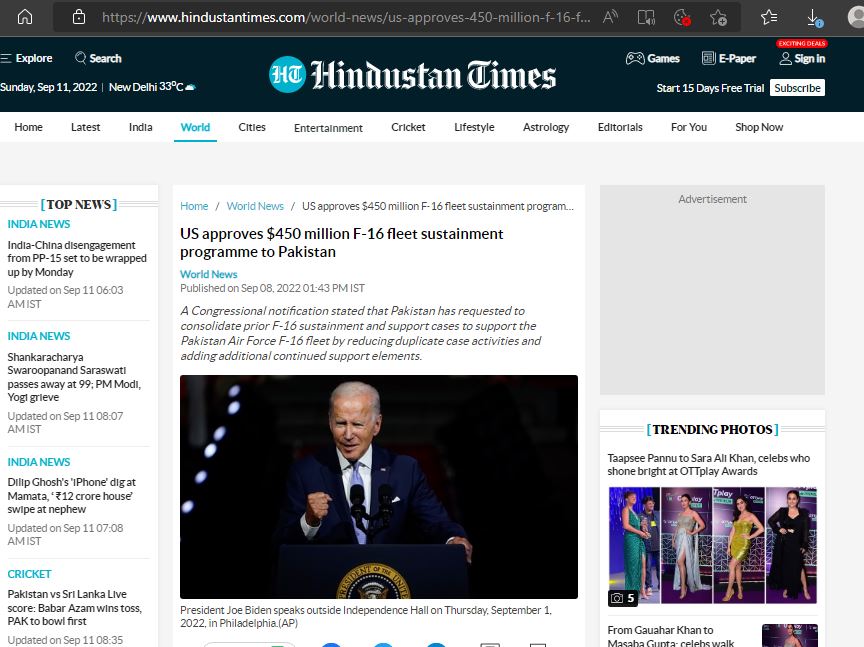This screenshot has height=647, width=864.
Task: Click INDIA NEWS label above India-China story
Action: pyautogui.click(x=39, y=224)
